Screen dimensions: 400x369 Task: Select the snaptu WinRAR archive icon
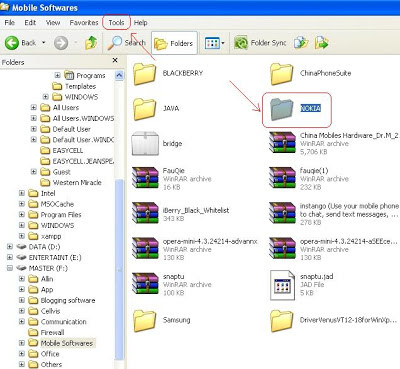[x=145, y=284]
